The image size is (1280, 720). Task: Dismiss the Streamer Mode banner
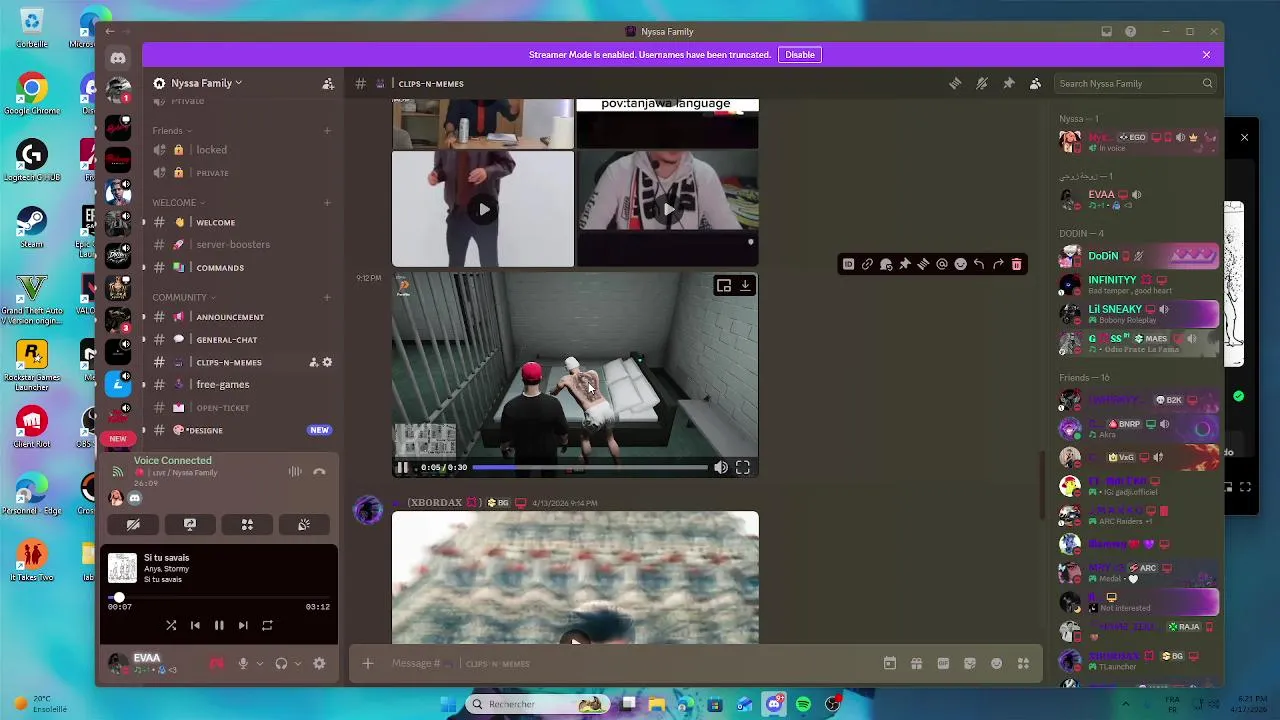pyautogui.click(x=1206, y=55)
